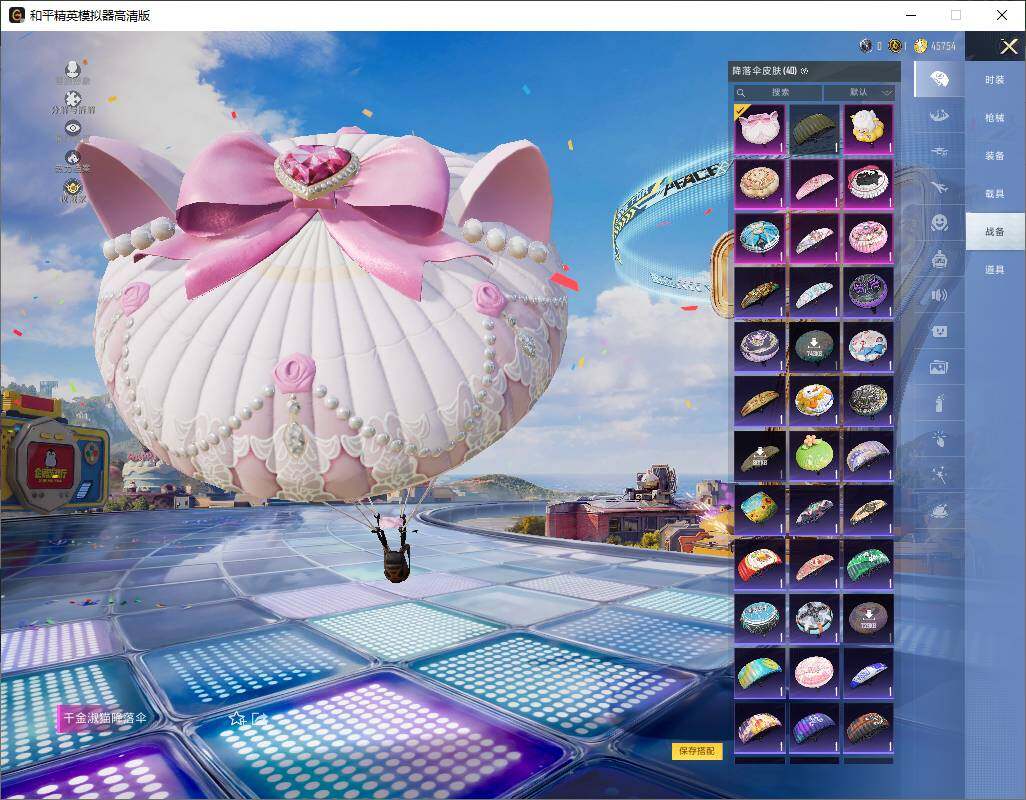Toggle the eye visibility icon
The height and width of the screenshot is (800, 1026).
click(x=73, y=128)
